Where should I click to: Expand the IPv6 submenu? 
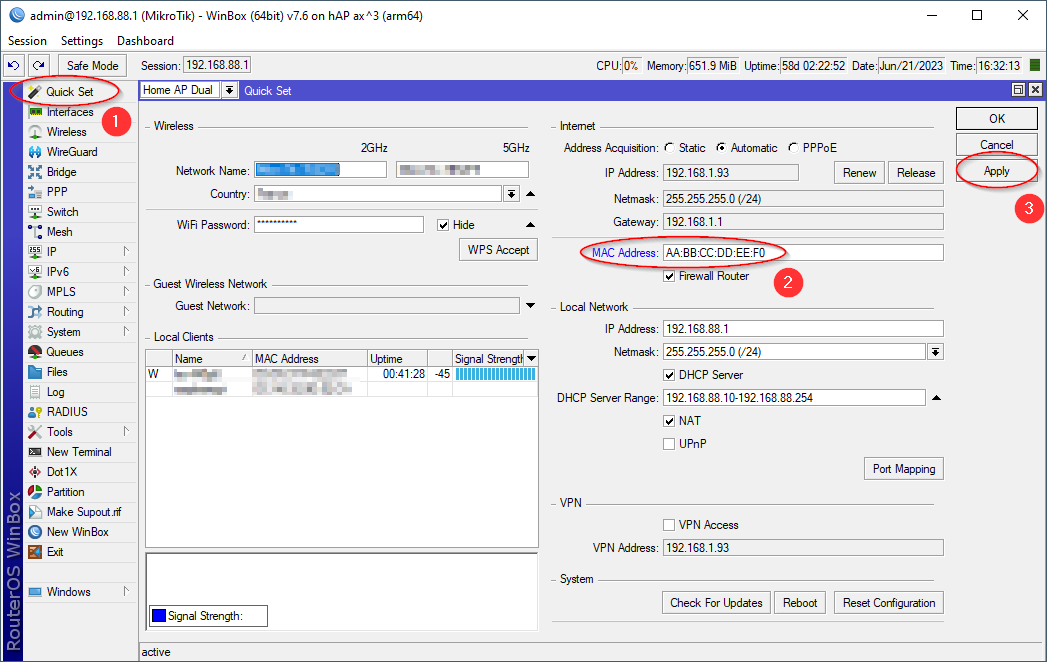tap(126, 272)
